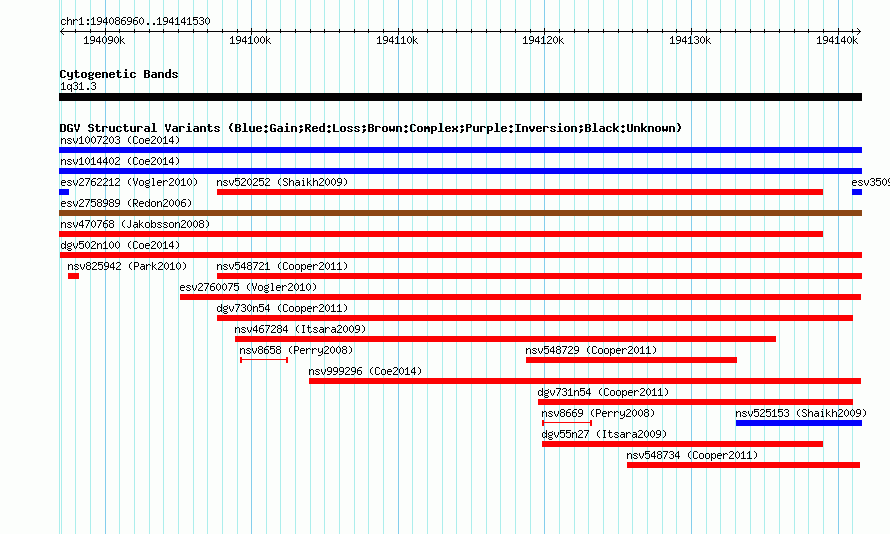
Task: Click the nsv1014402 (Coe2014) label
Action: [x=120, y=161]
